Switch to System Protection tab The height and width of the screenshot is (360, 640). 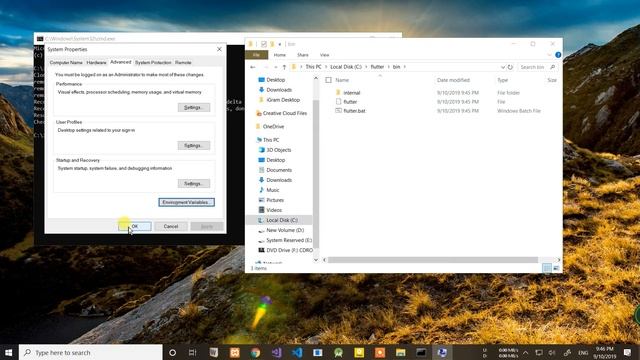click(153, 62)
